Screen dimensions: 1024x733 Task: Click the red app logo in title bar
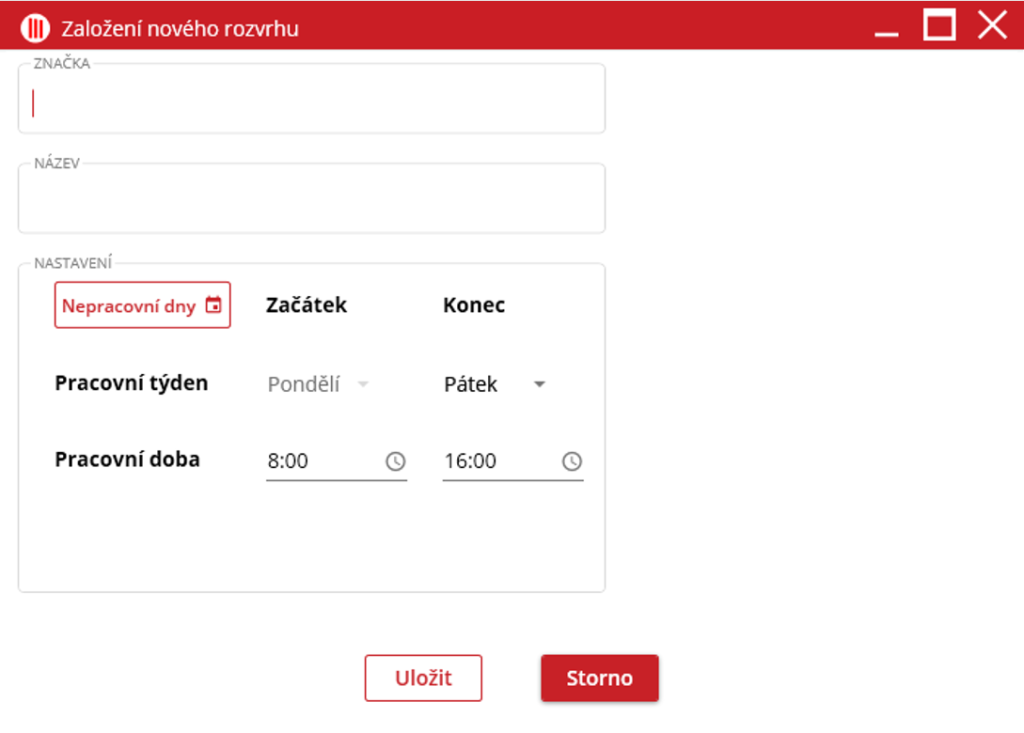pyautogui.click(x=35, y=28)
